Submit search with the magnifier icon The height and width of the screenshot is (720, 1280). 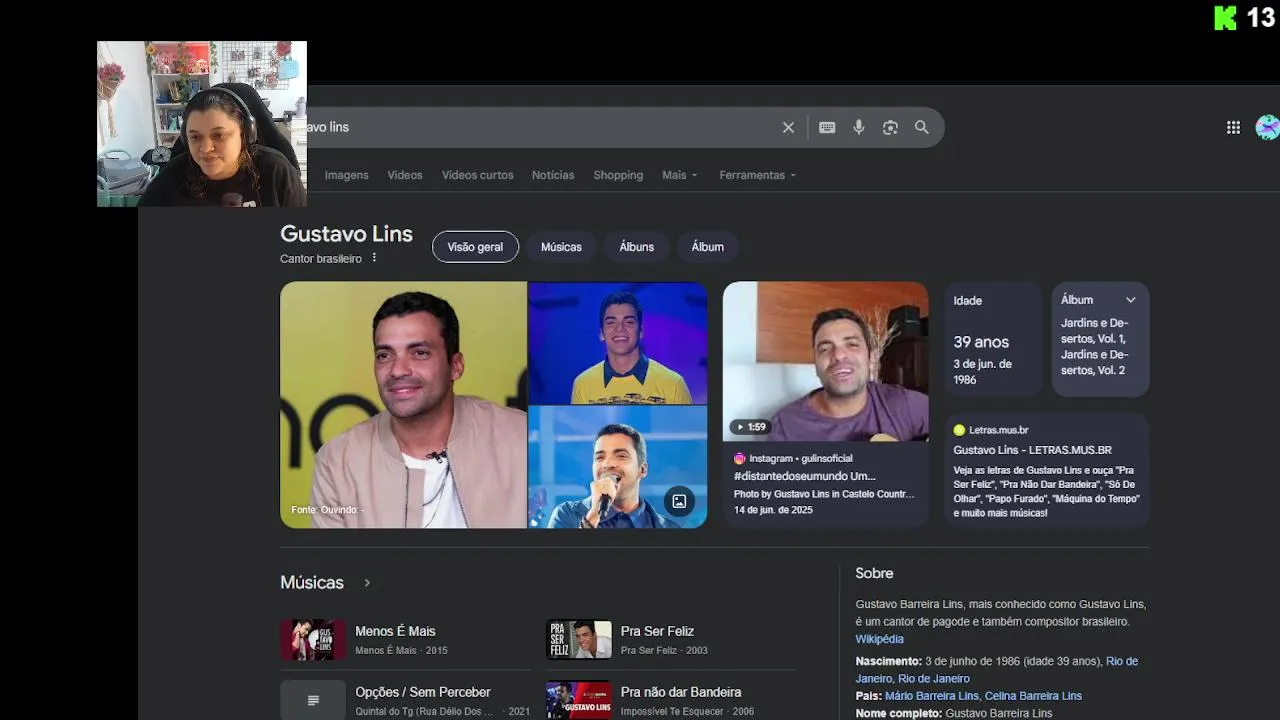click(922, 128)
